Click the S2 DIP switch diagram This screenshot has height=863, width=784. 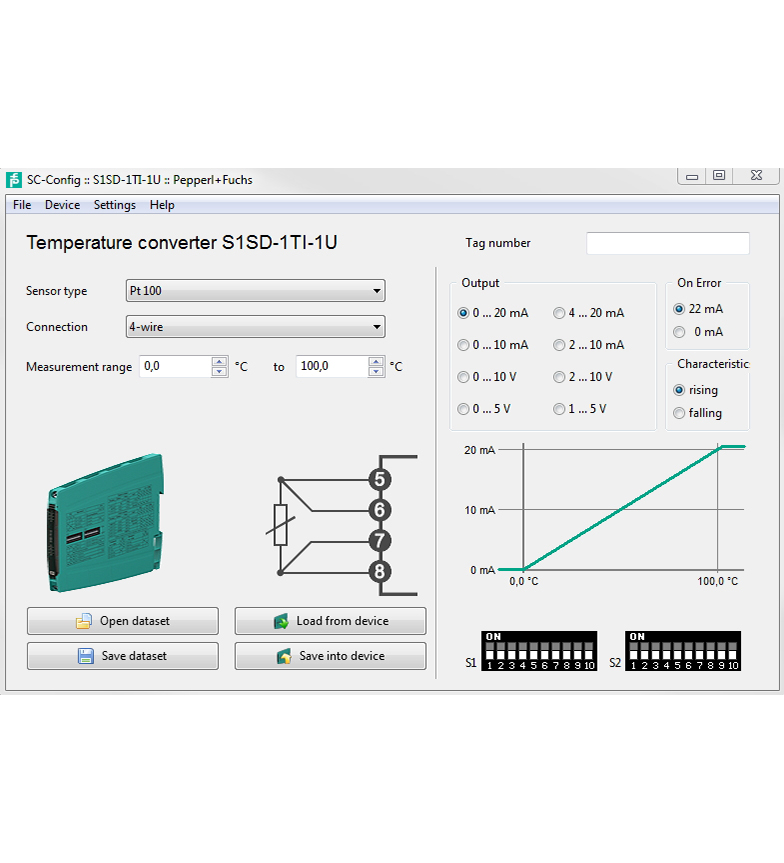point(683,651)
